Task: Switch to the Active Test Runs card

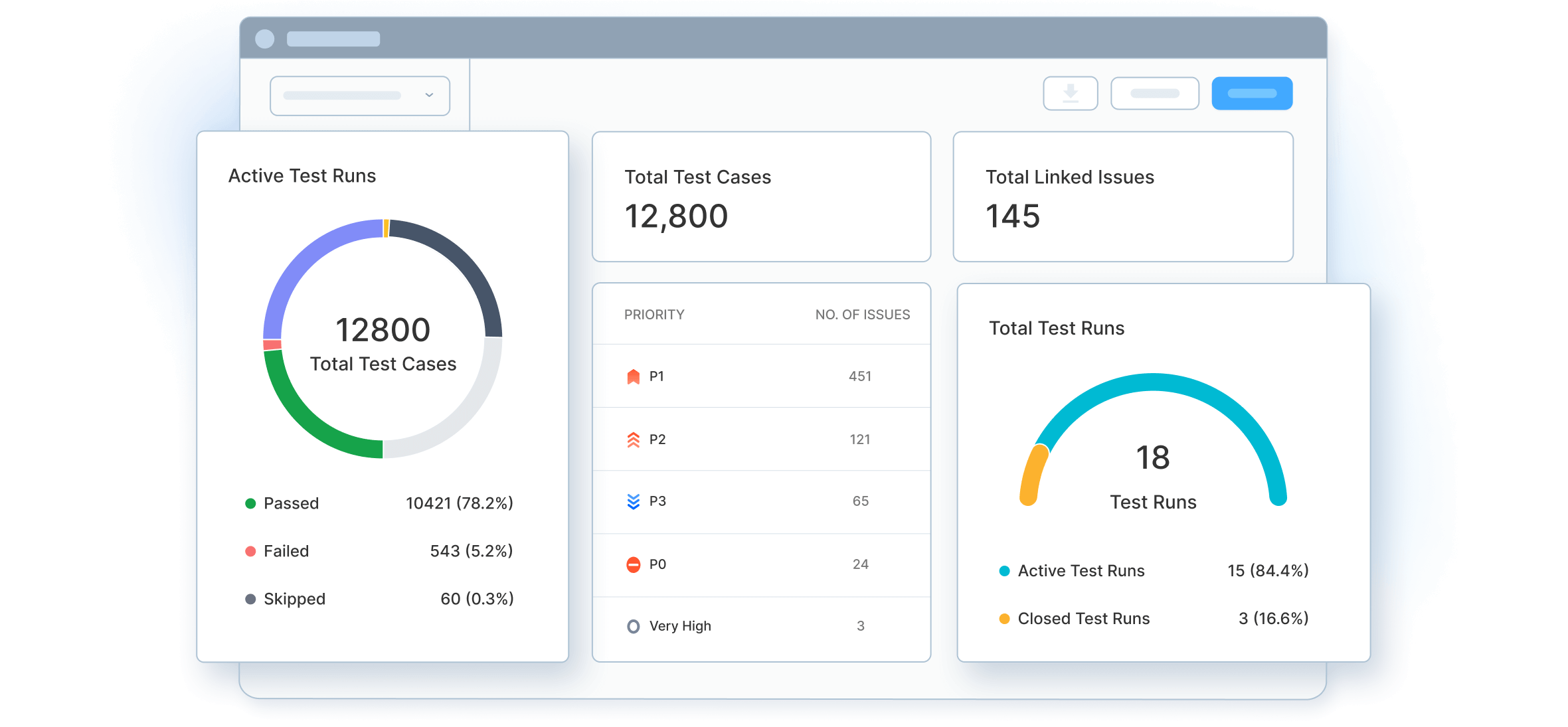Action: (x=302, y=175)
